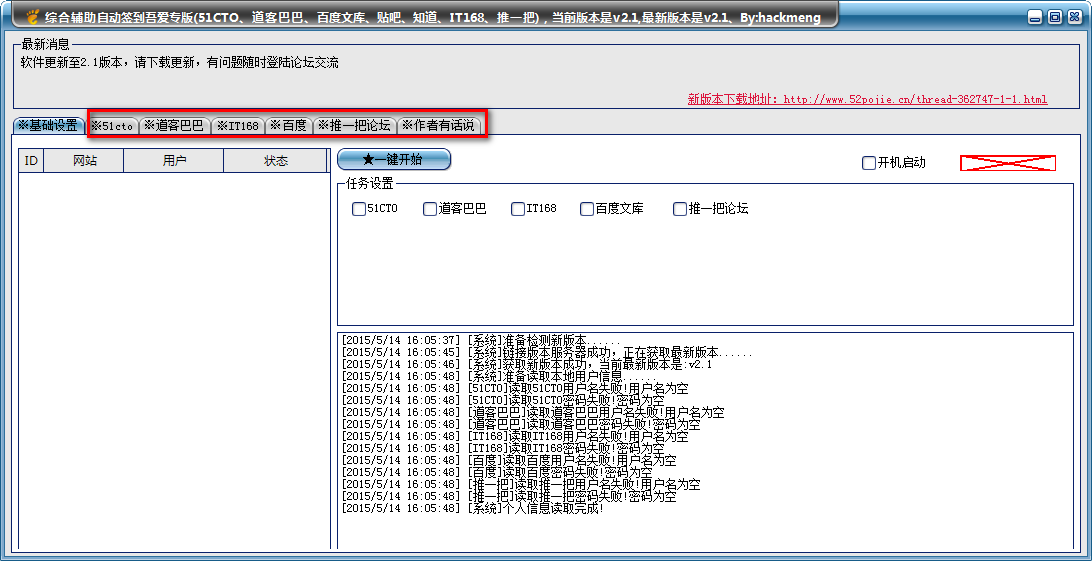
Task: Click the 软件更新至2.1版本 news message
Action: [180, 63]
